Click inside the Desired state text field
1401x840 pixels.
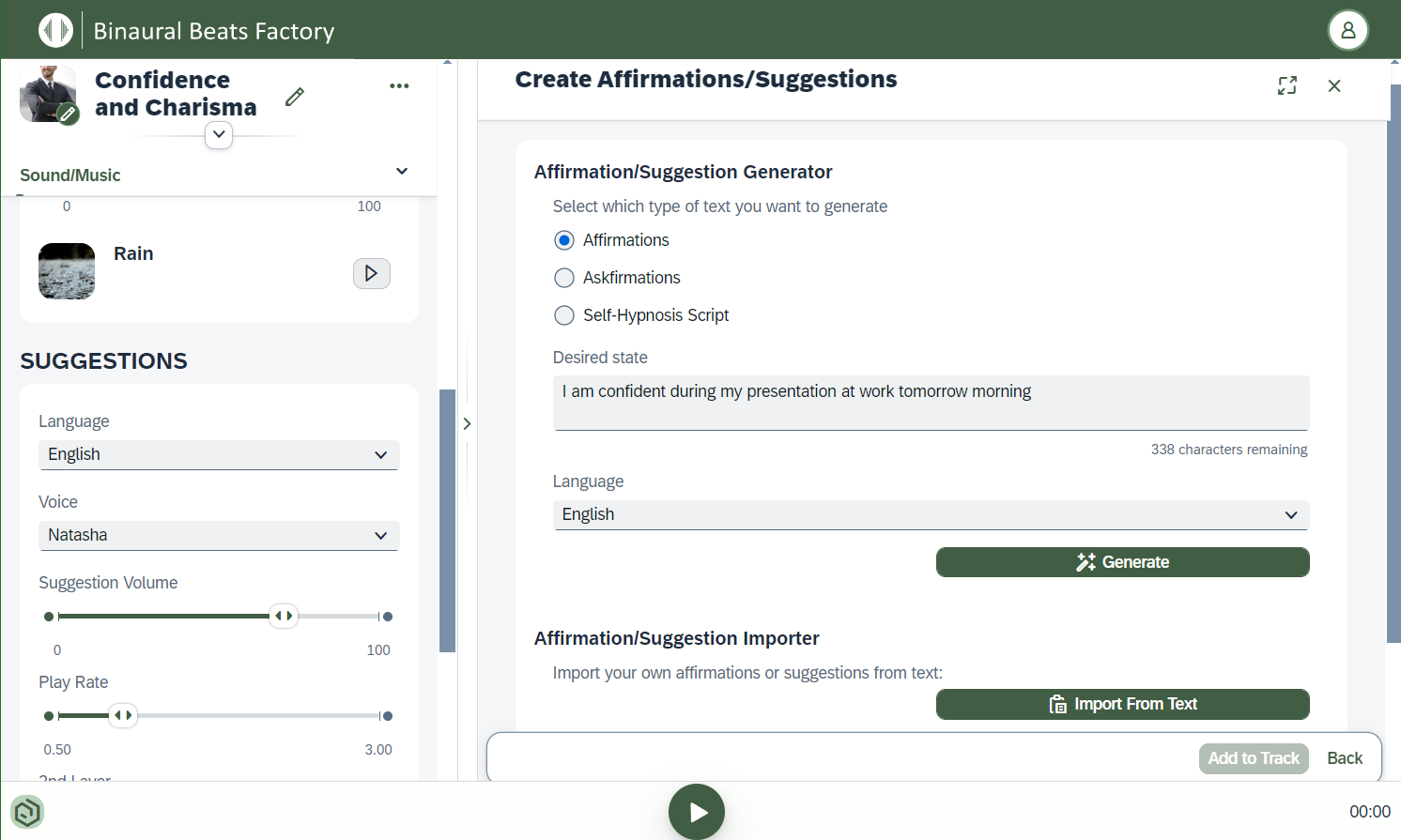point(930,402)
